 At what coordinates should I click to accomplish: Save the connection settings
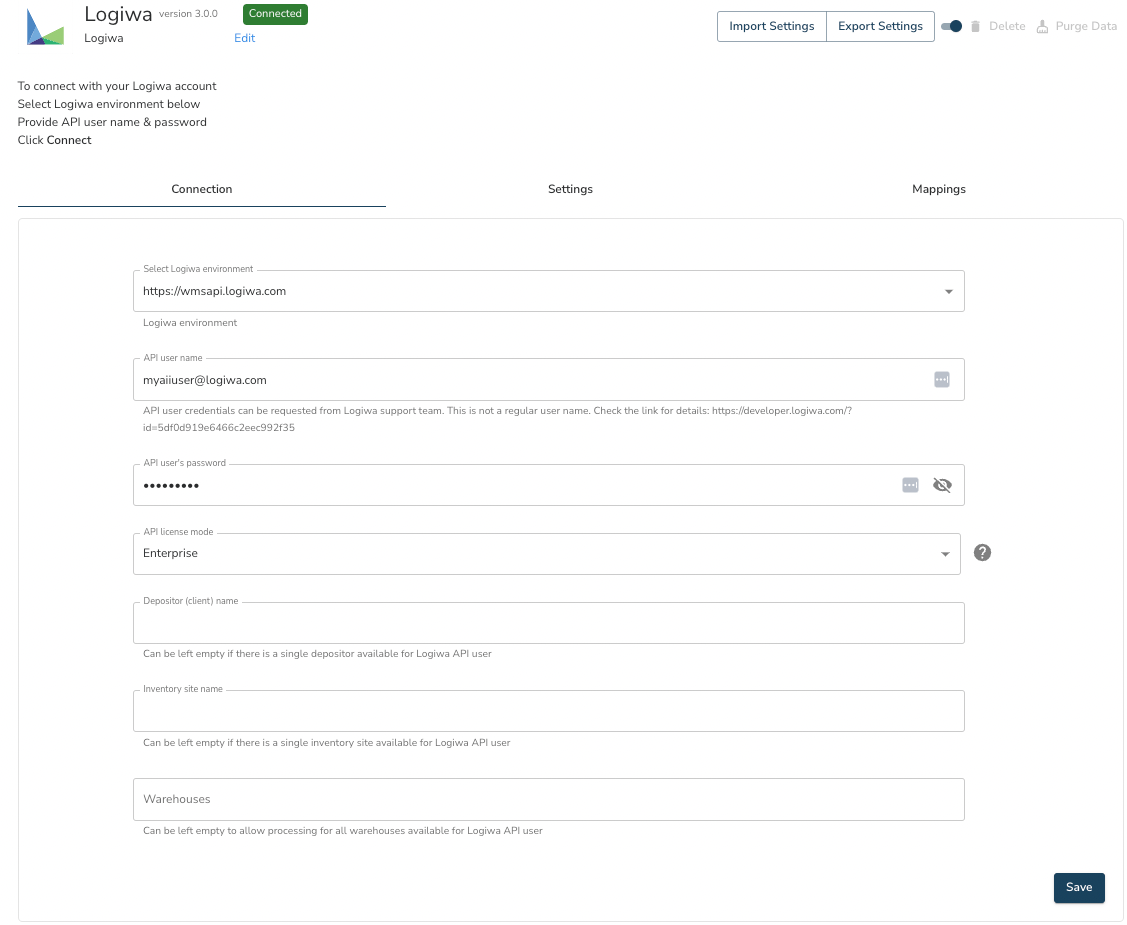click(x=1079, y=888)
